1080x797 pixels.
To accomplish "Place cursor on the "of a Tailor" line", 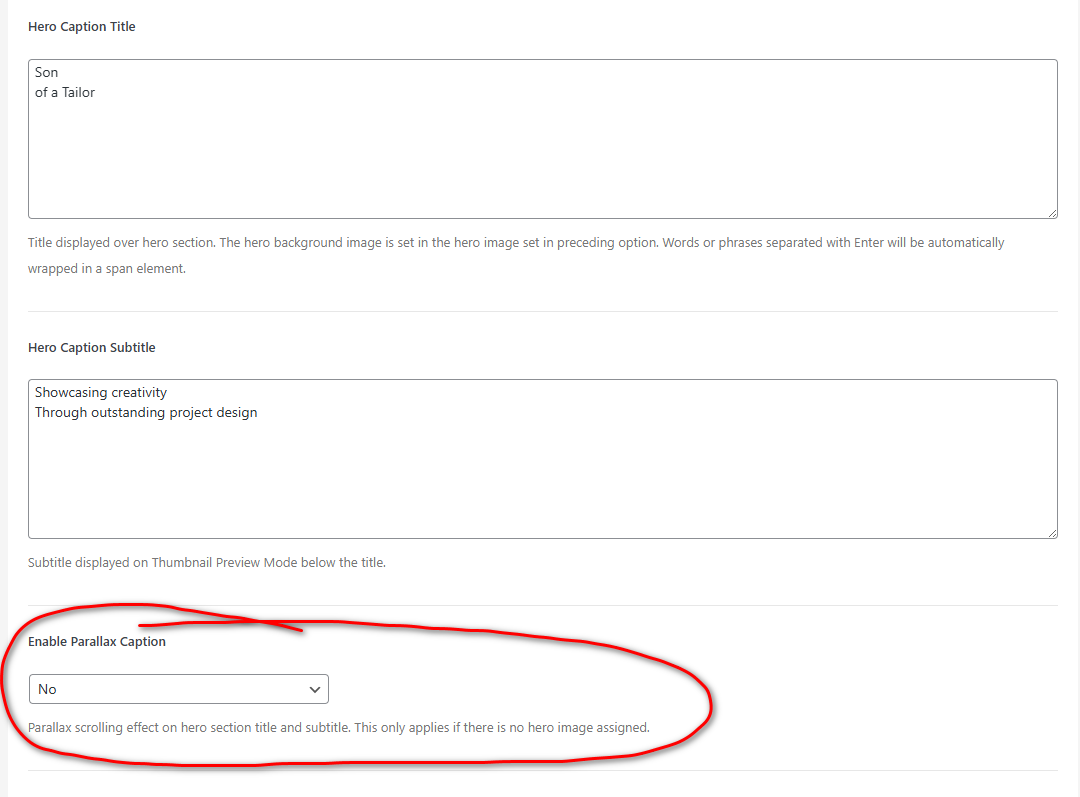I will (x=65, y=92).
